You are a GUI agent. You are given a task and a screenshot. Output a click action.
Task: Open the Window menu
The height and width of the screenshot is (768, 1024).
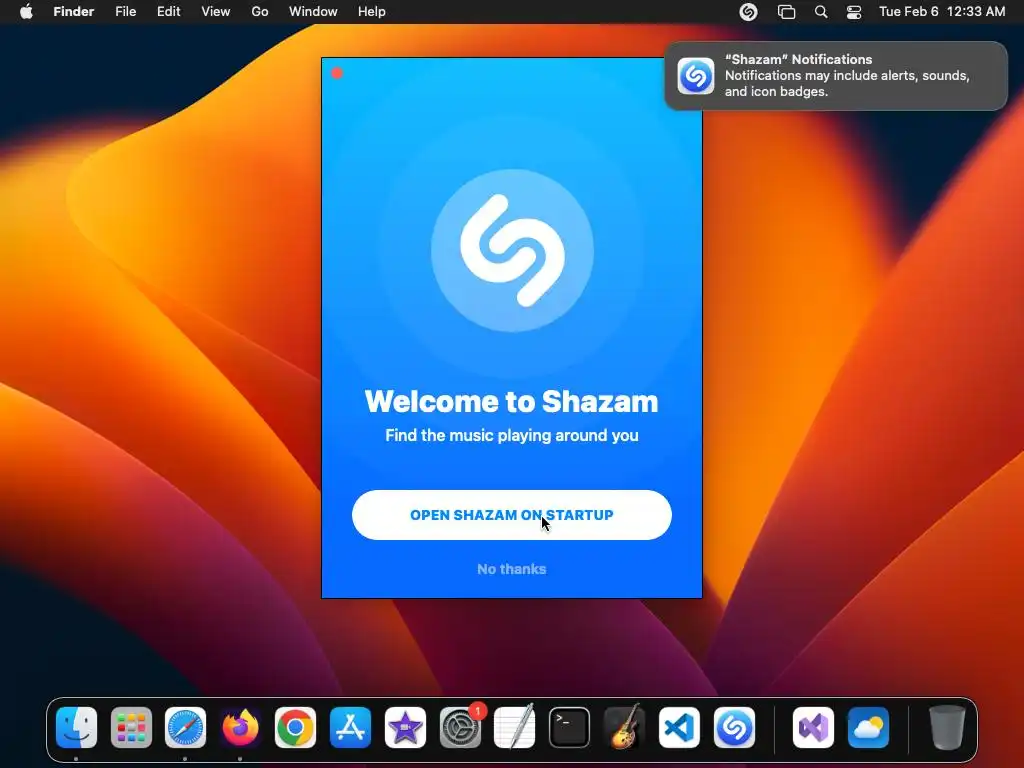313,12
